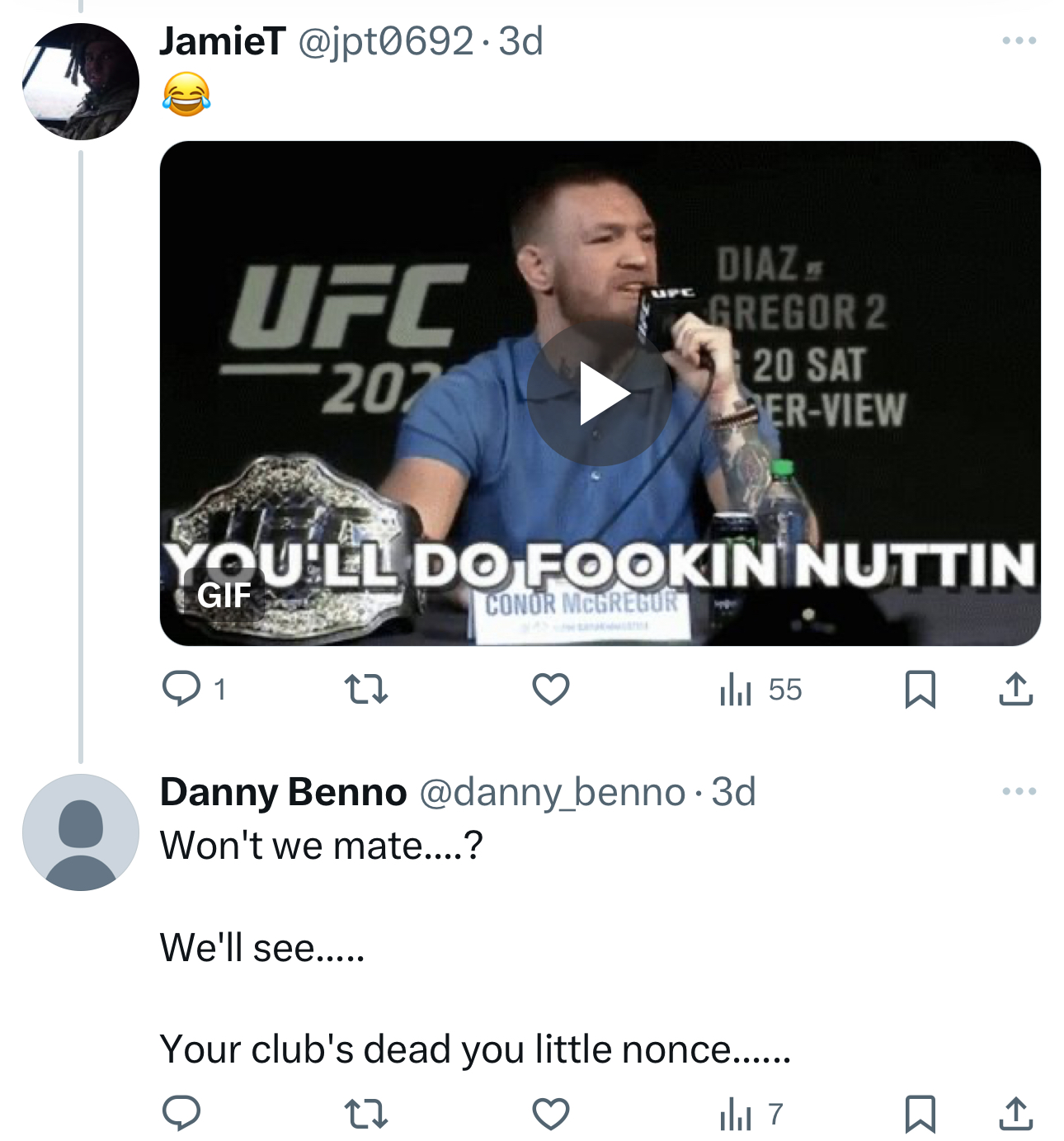Open more options on Danny Benno's tweet
The width and height of the screenshot is (1064, 1141).
[x=1019, y=791]
